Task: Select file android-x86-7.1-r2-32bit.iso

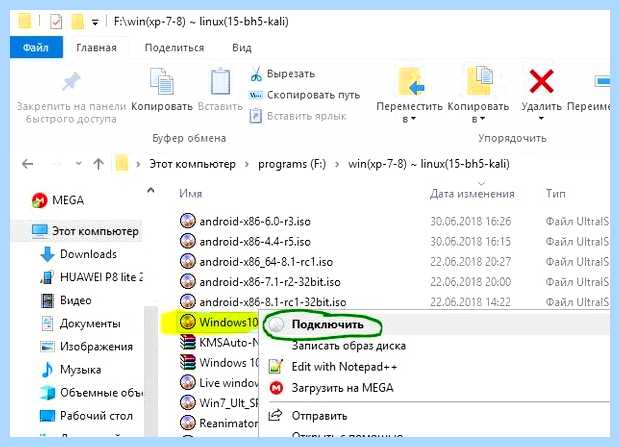Action: 270,282
